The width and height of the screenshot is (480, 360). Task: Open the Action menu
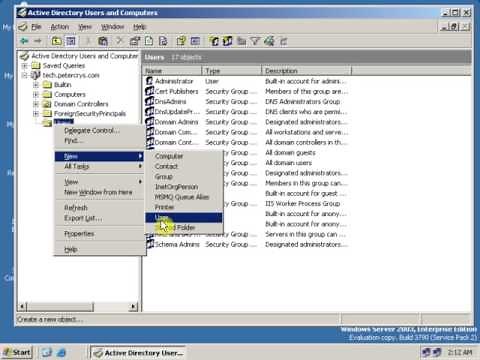(60, 27)
